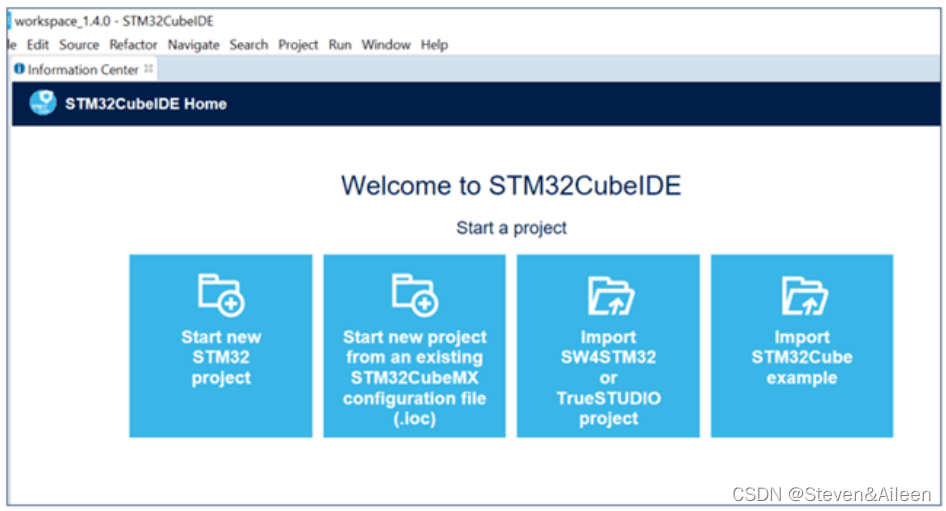Open the Edit menu

point(37,45)
